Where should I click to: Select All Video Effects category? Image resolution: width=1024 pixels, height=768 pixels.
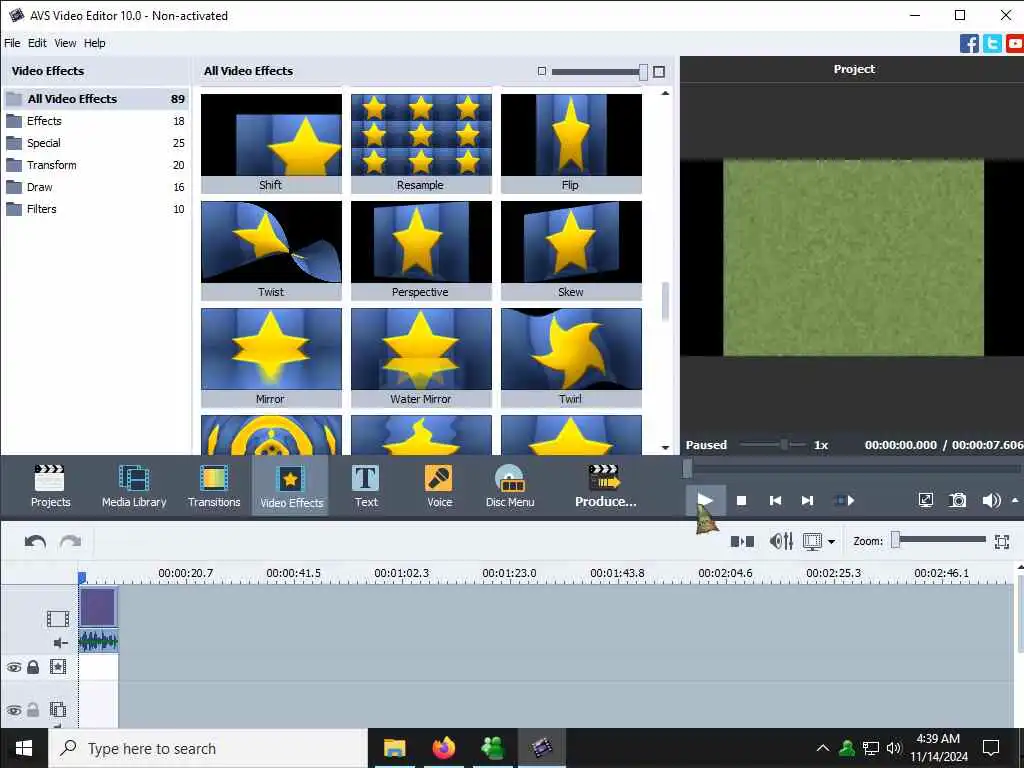pos(96,99)
